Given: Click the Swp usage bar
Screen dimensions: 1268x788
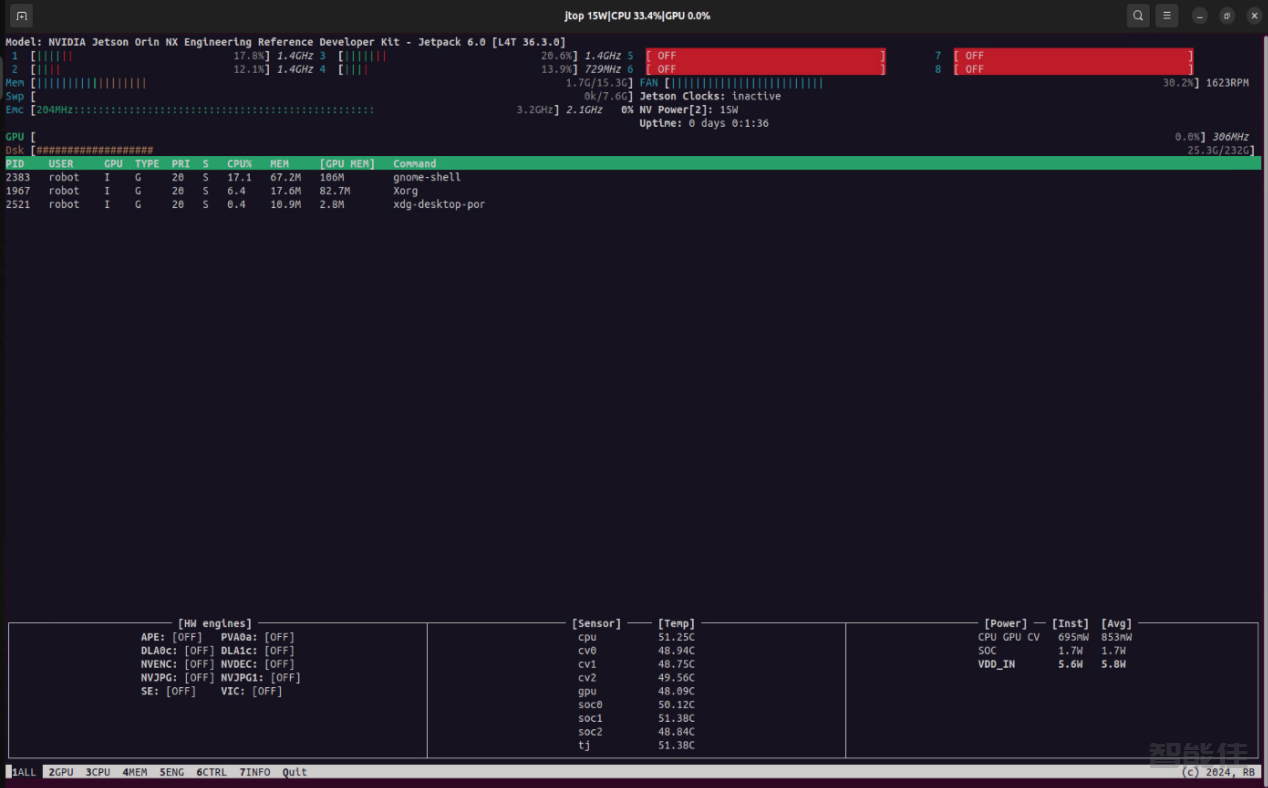Looking at the screenshot, I should [332, 96].
